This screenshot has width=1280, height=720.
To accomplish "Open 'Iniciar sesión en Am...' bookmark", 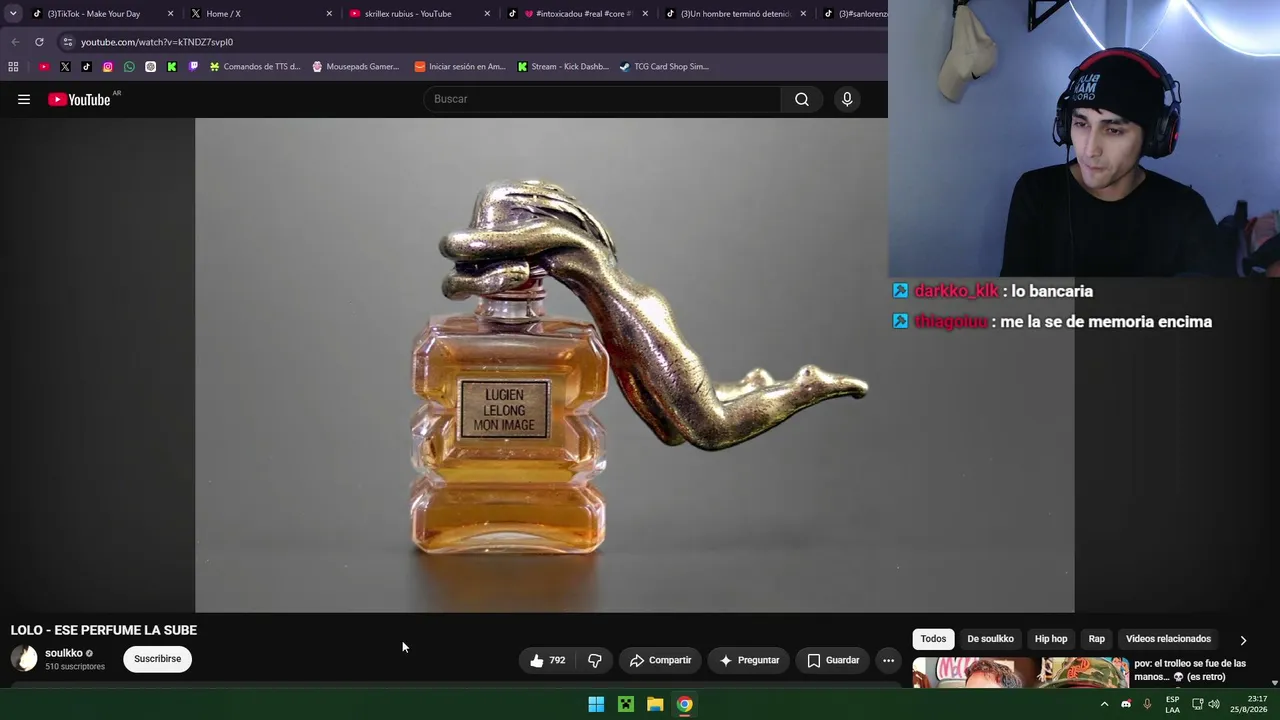I will pos(460,67).
